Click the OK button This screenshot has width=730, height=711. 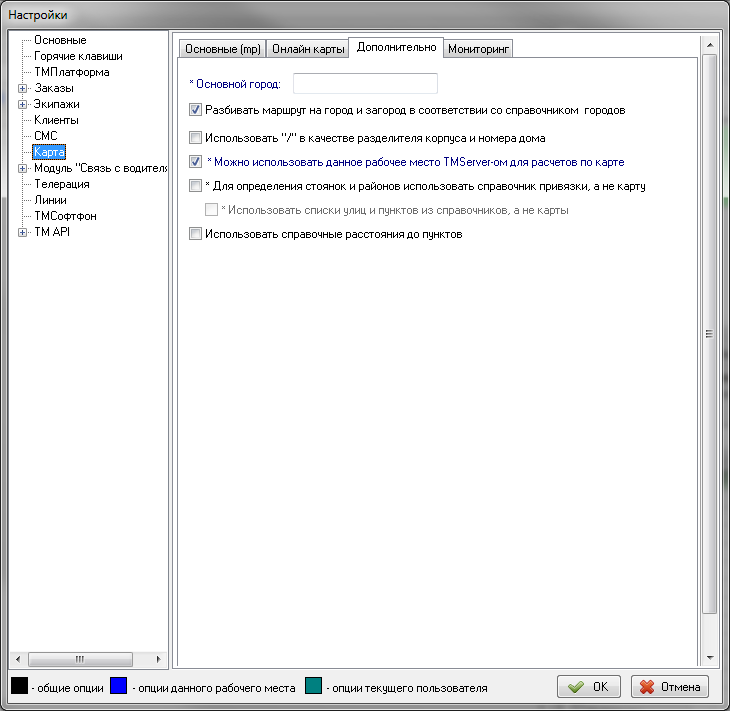click(x=589, y=687)
